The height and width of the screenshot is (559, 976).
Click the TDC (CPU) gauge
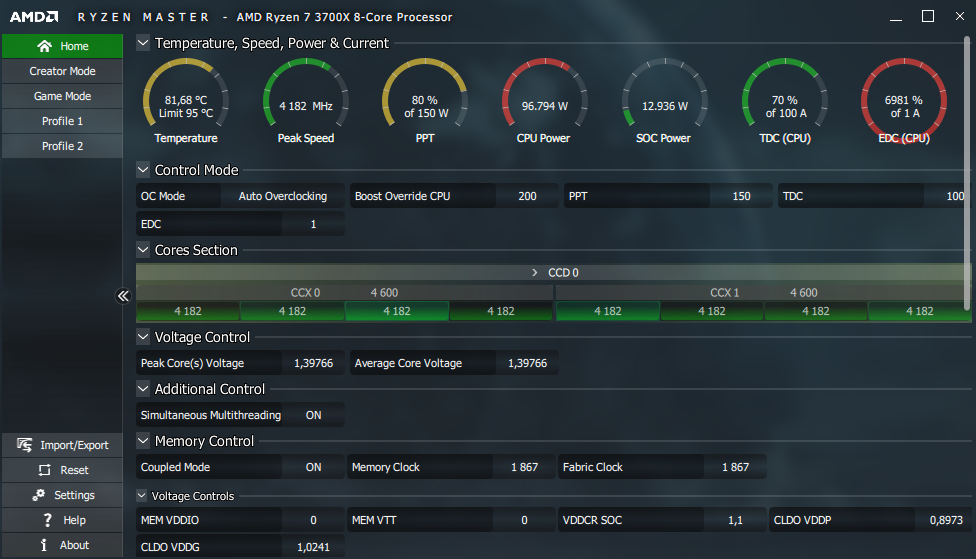[785, 93]
